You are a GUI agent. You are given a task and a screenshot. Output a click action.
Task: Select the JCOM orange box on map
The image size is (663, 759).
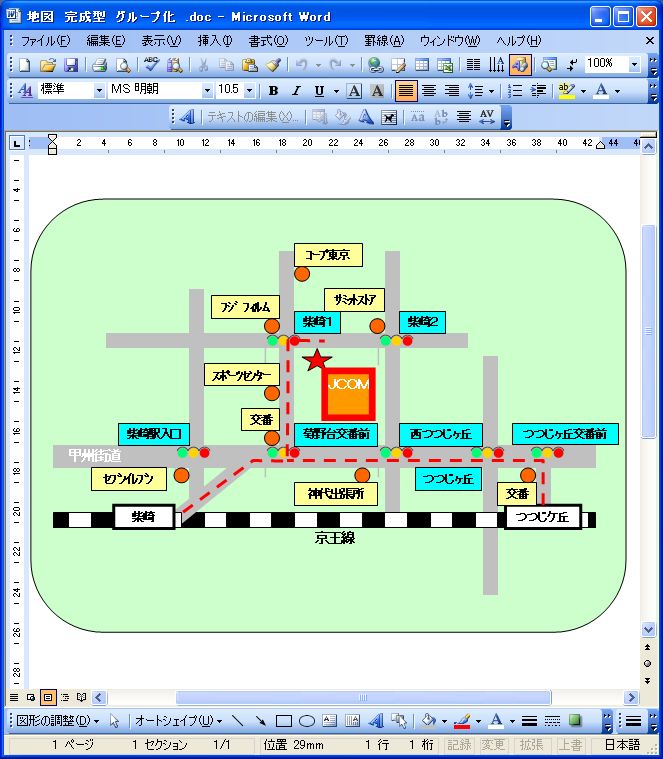tap(348, 394)
